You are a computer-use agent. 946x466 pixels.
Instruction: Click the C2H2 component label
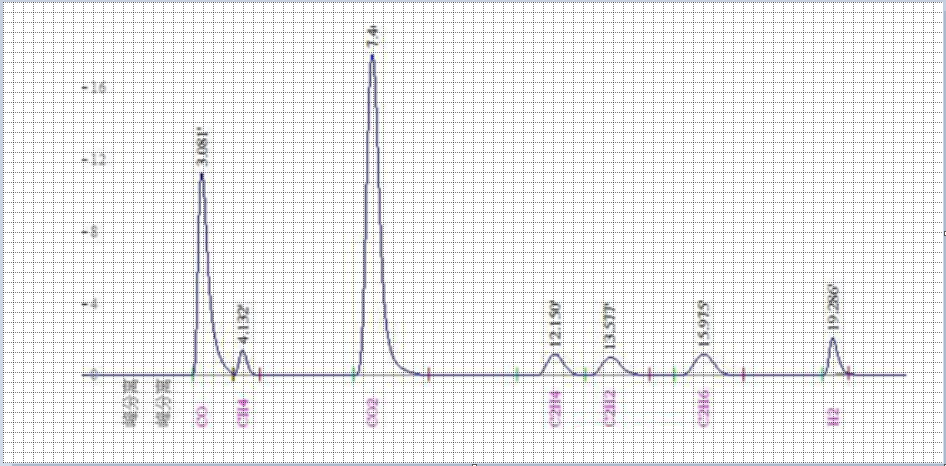(x=611, y=414)
